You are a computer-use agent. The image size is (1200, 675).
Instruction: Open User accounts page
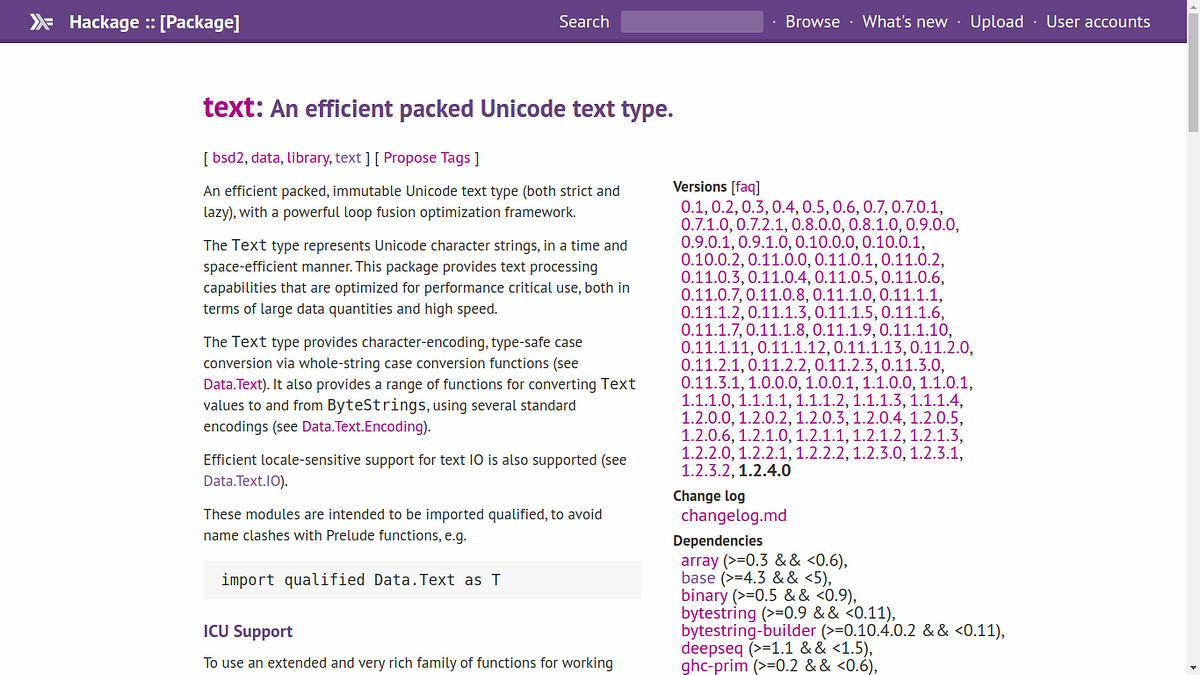click(1098, 21)
